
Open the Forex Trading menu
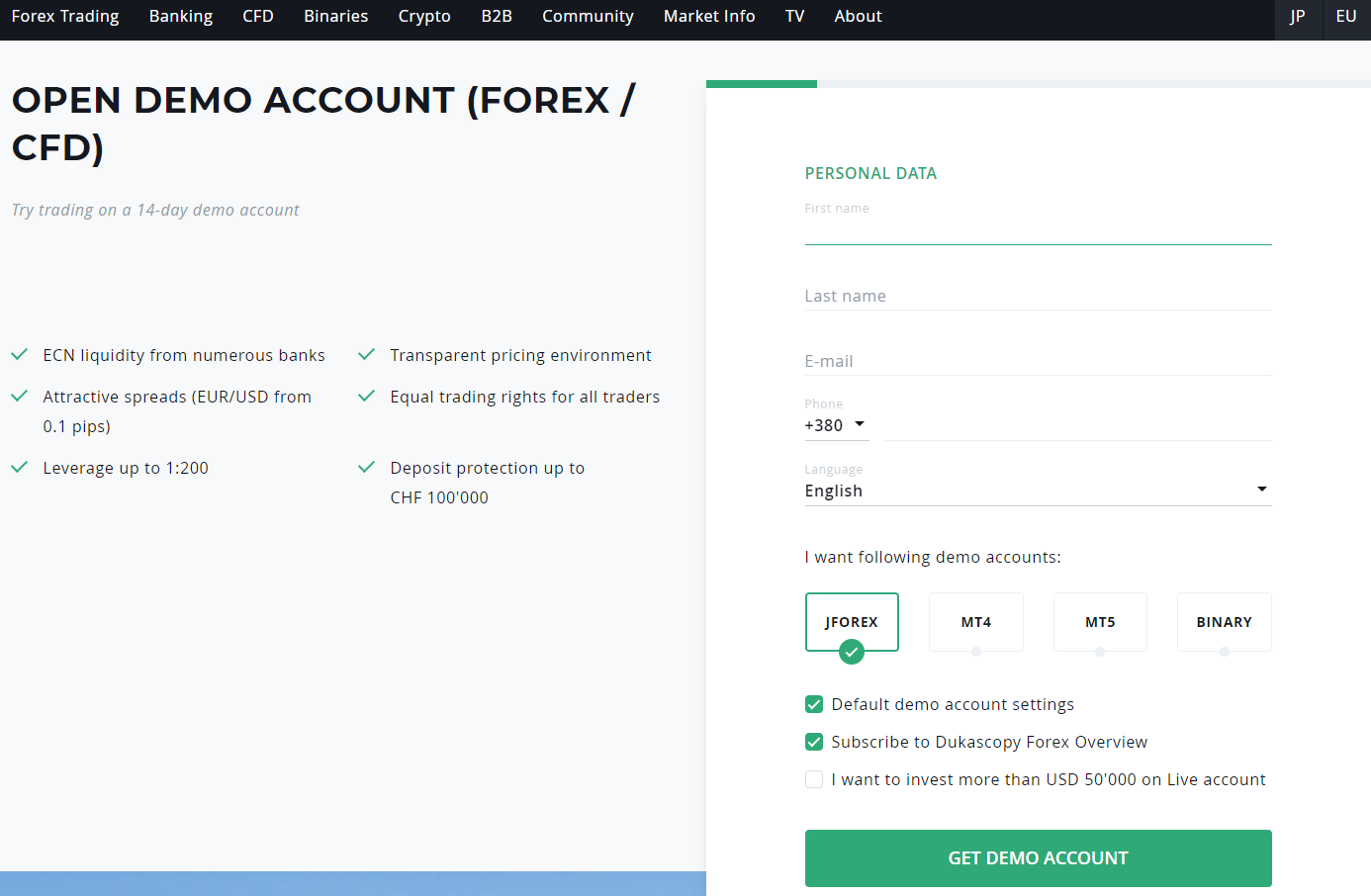[65, 17]
